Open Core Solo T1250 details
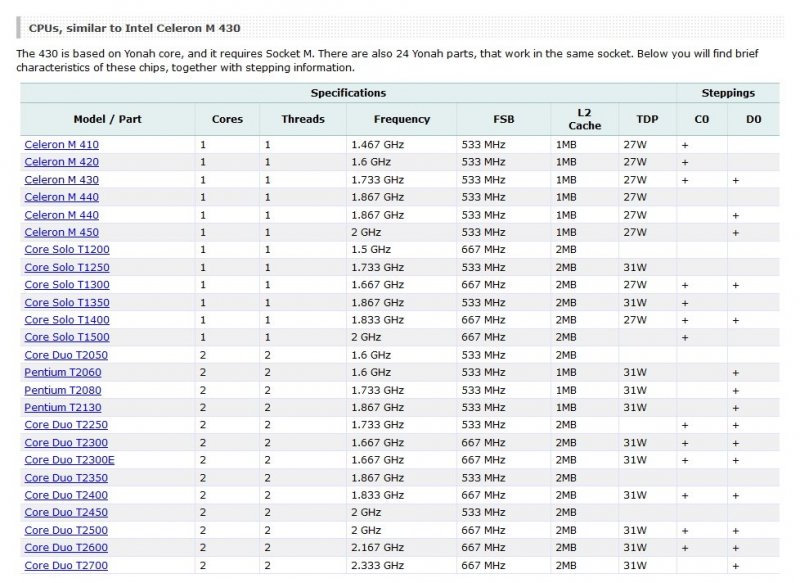800x583 pixels. [x=67, y=267]
